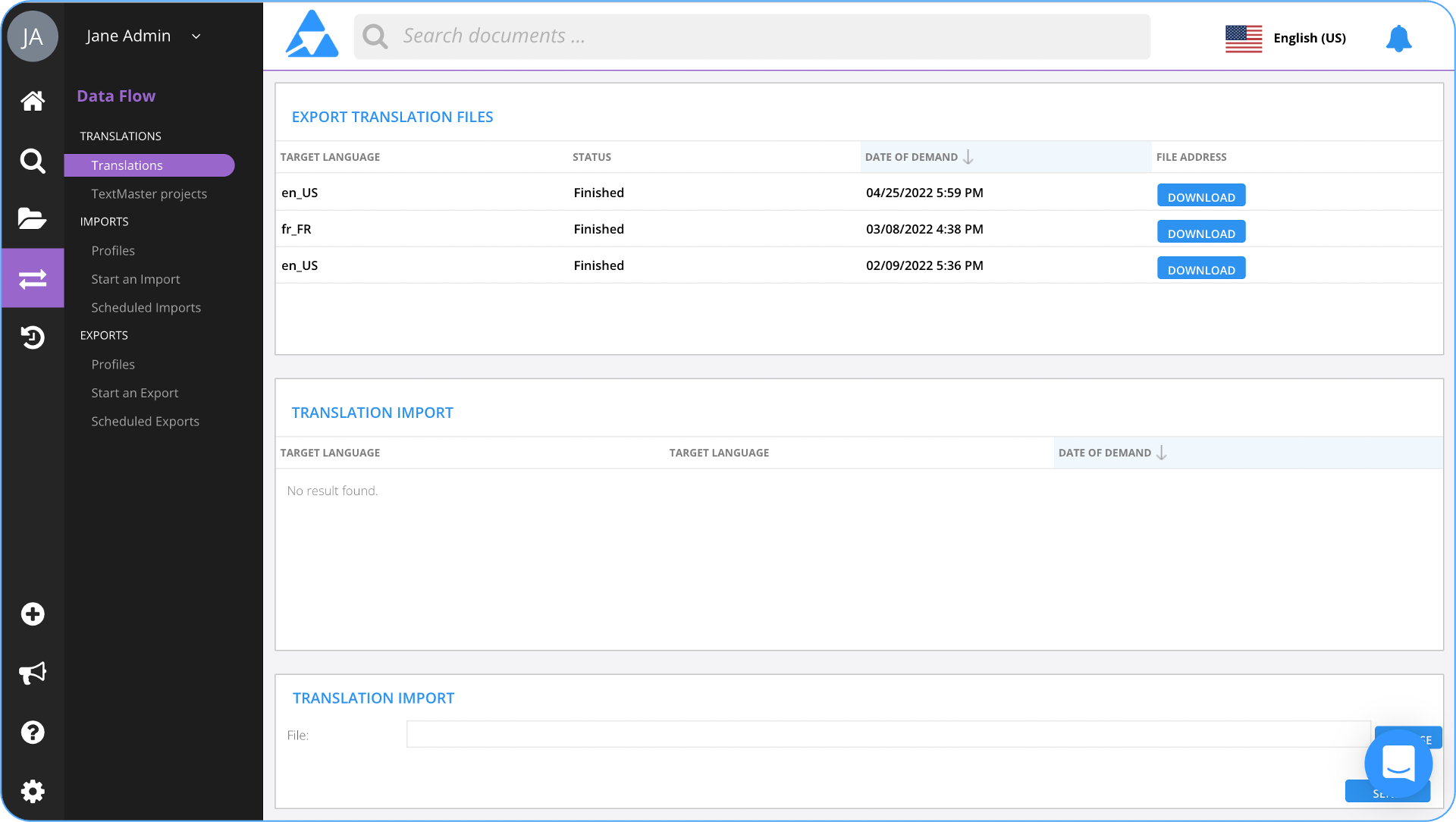Open Start an Export

pos(135,393)
